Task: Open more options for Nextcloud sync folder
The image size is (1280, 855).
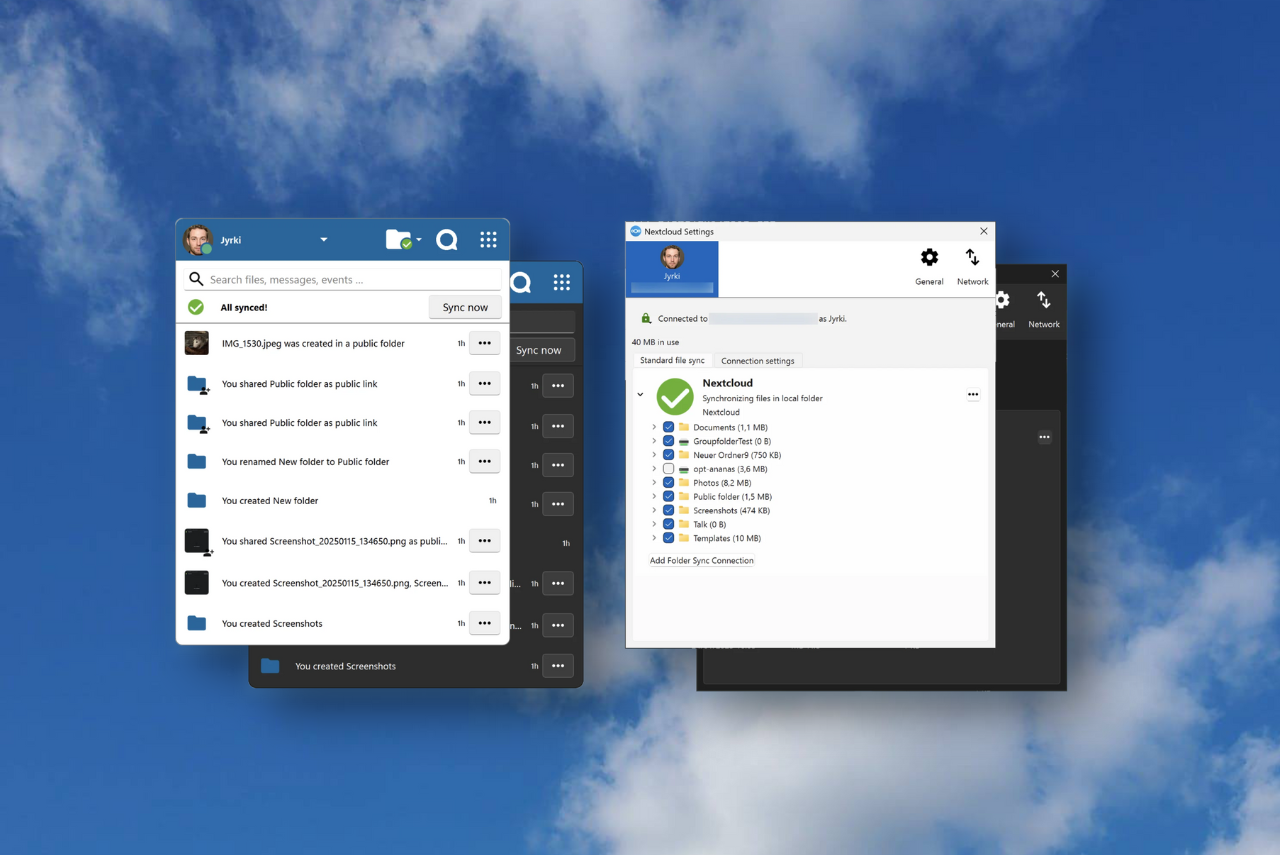Action: pyautogui.click(x=973, y=395)
